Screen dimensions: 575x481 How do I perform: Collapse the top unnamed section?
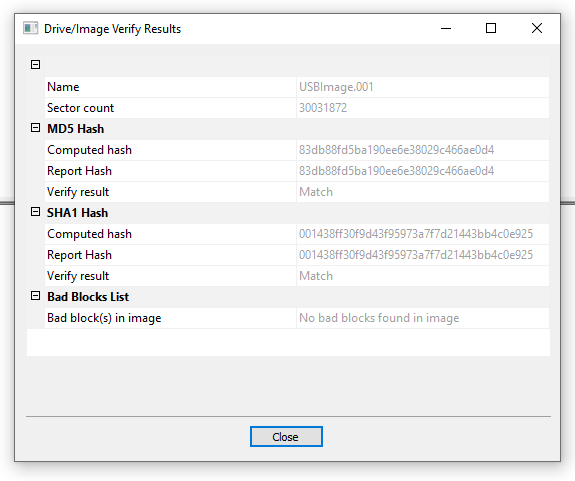[35, 65]
